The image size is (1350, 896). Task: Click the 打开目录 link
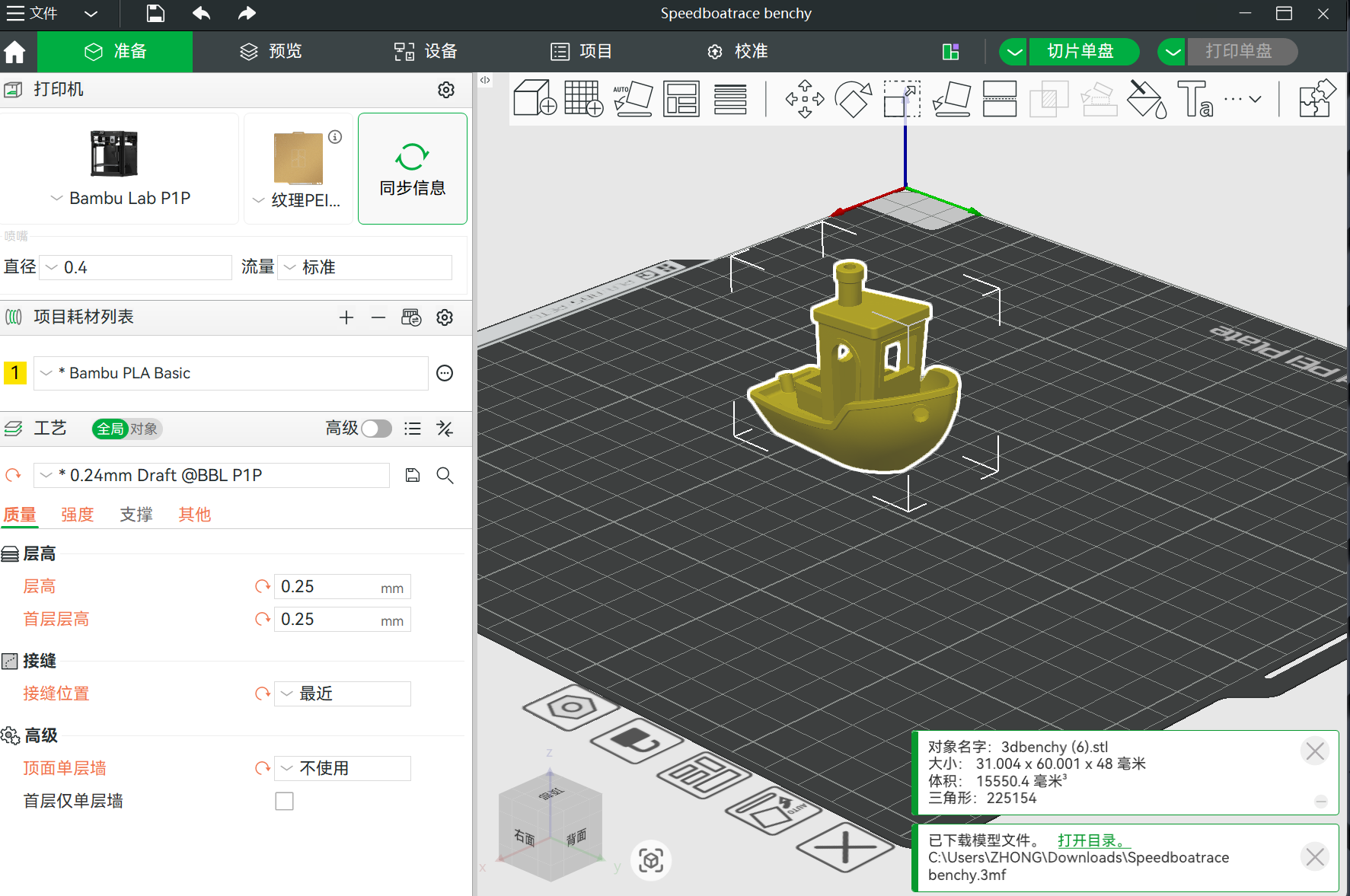tap(1094, 840)
